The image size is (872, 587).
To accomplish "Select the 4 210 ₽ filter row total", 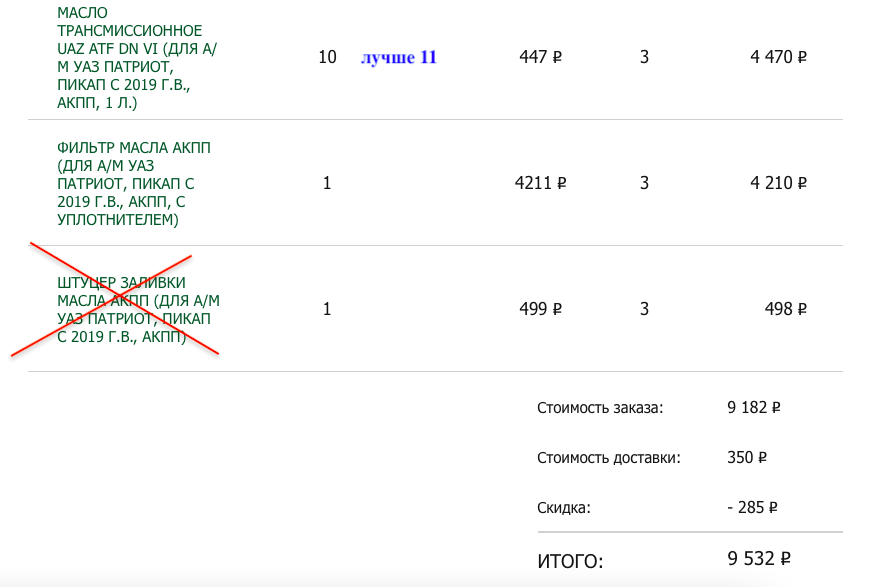I will tap(778, 183).
